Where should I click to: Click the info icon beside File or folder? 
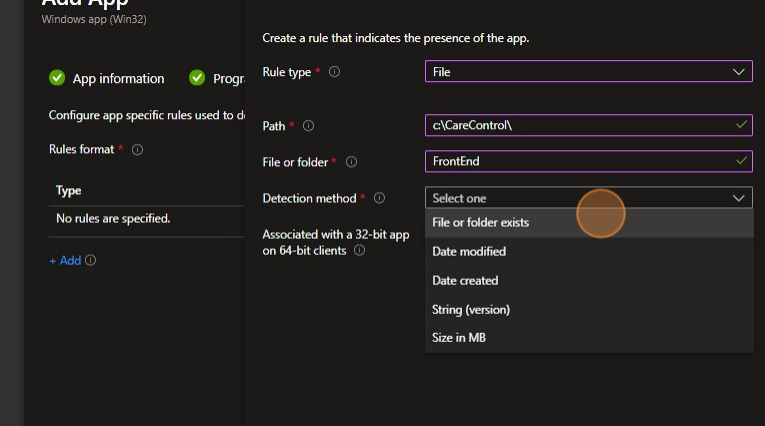click(x=351, y=162)
